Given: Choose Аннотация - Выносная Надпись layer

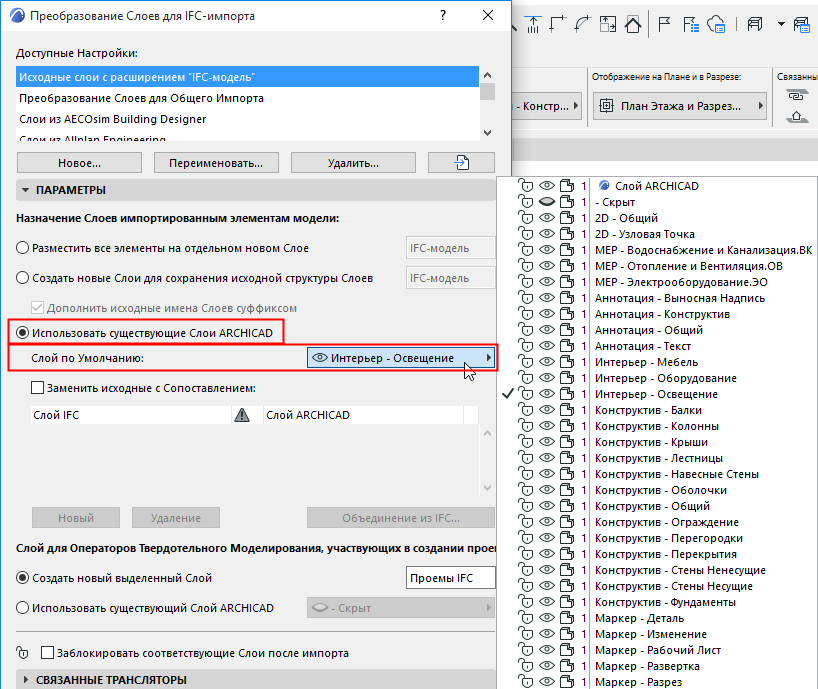Looking at the screenshot, I should click(x=680, y=298).
